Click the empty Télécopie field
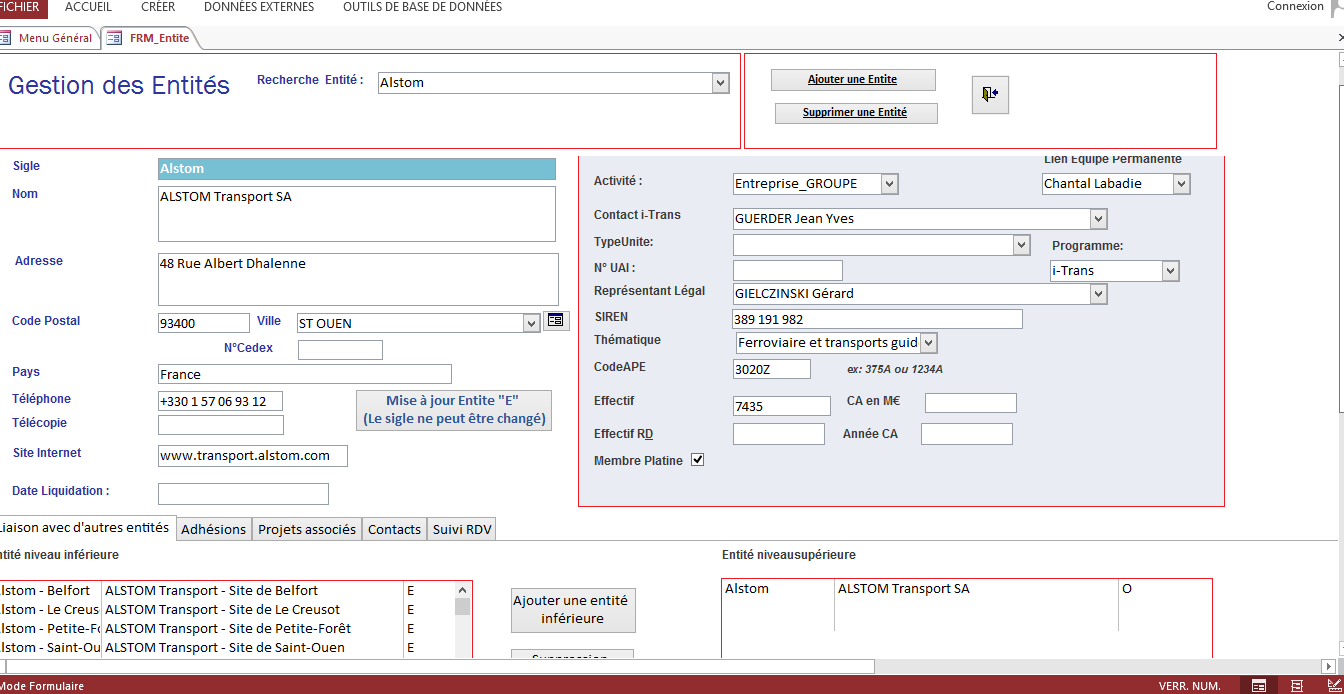 point(221,425)
